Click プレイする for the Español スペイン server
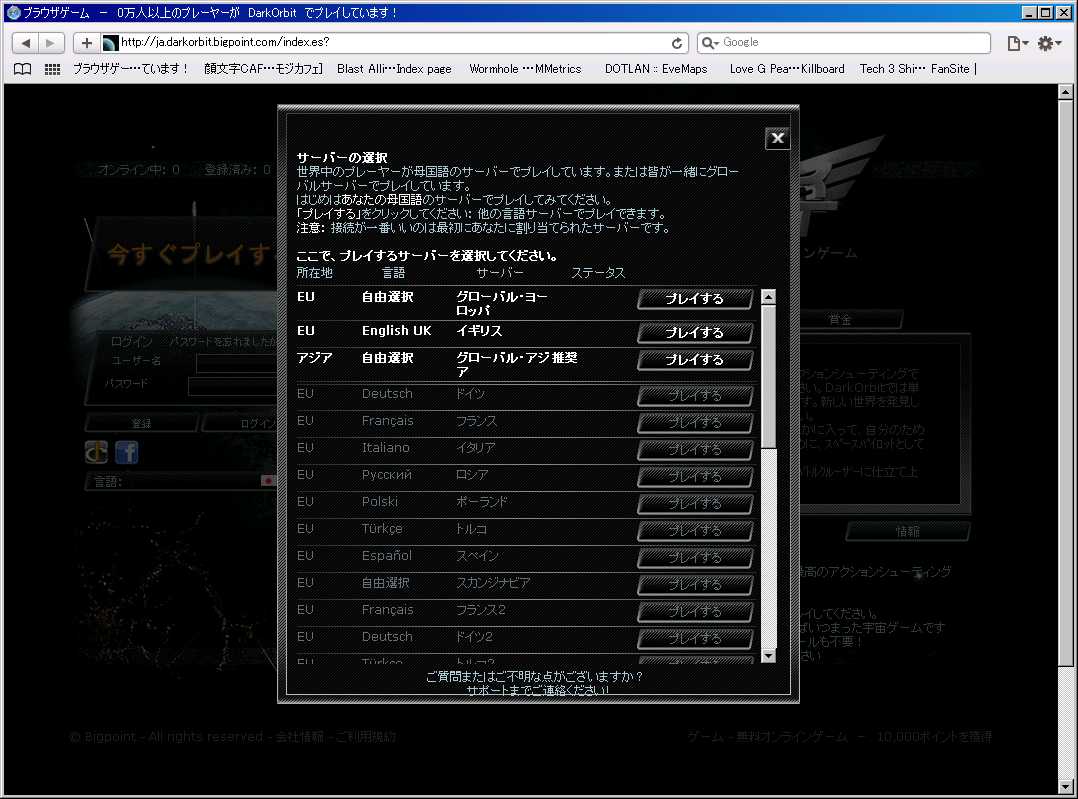Image resolution: width=1078 pixels, height=799 pixels. click(694, 558)
